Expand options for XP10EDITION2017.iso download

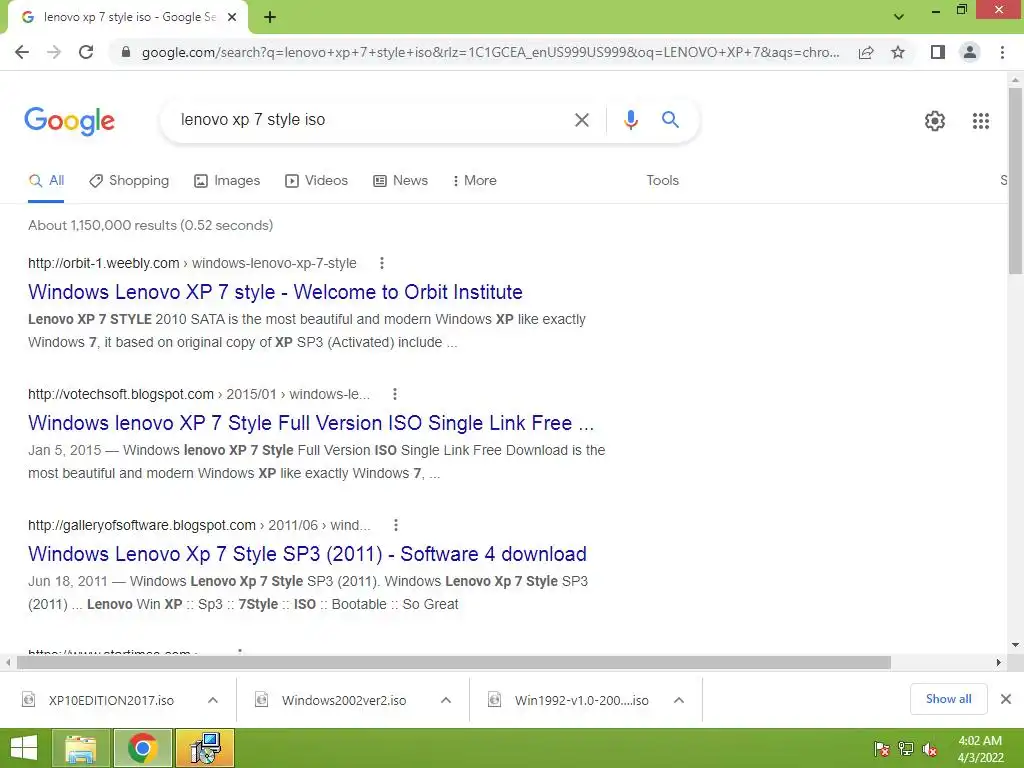click(x=213, y=700)
